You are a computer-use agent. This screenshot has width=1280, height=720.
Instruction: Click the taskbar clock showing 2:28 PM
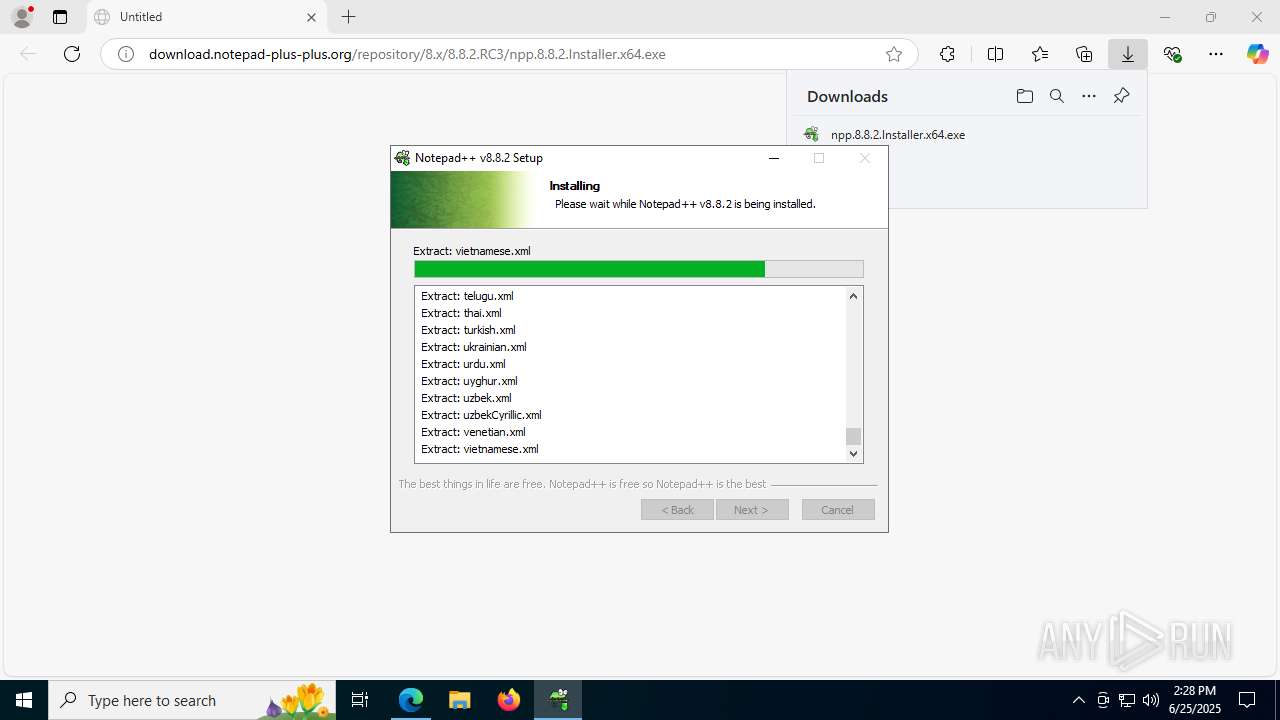(x=1194, y=700)
